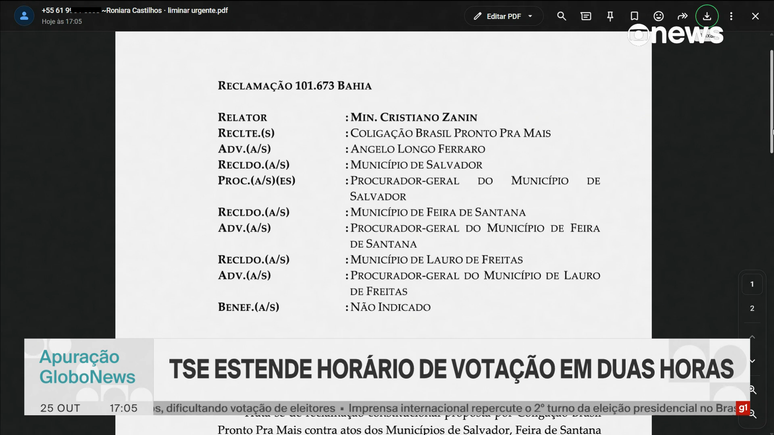774x435 pixels.
Task: Click the text 'Não Indicado'
Action: pyautogui.click(x=390, y=307)
